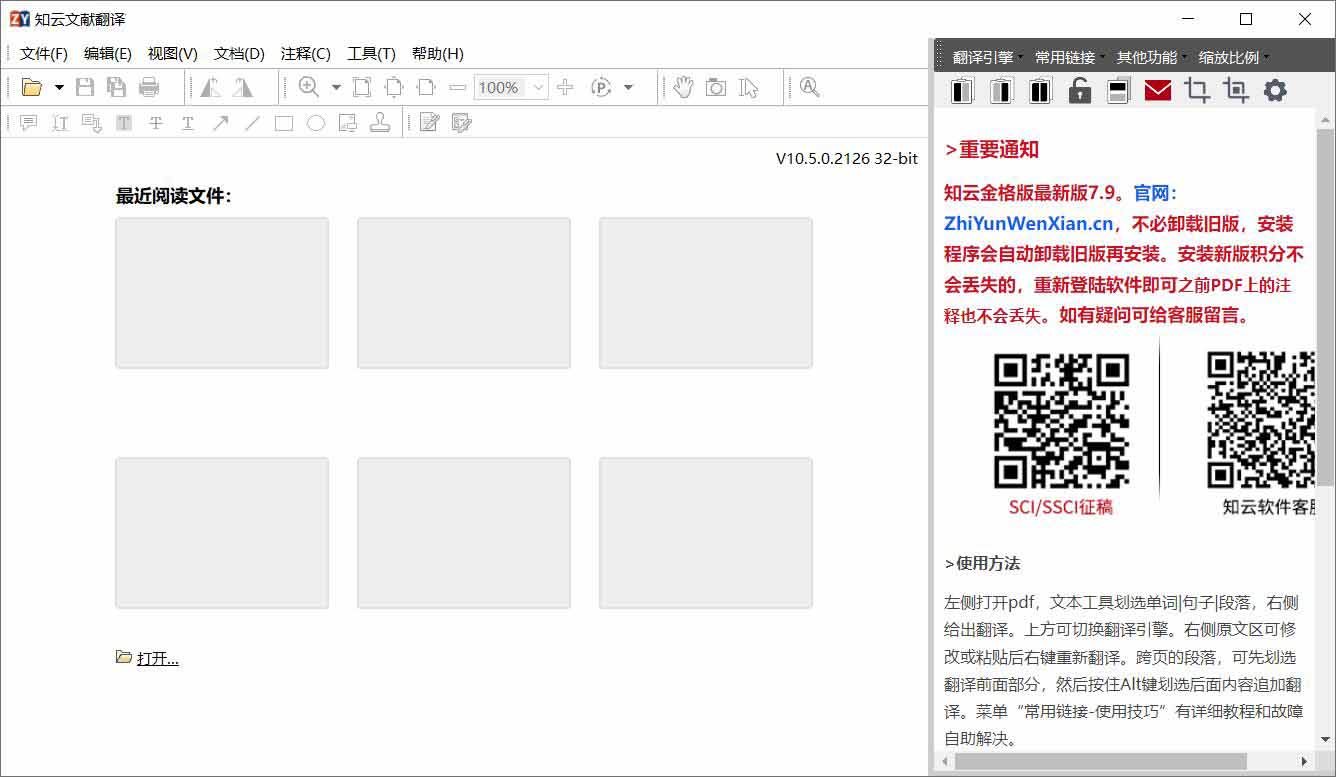Click the 打开... link
1336x777 pixels.
click(158, 658)
